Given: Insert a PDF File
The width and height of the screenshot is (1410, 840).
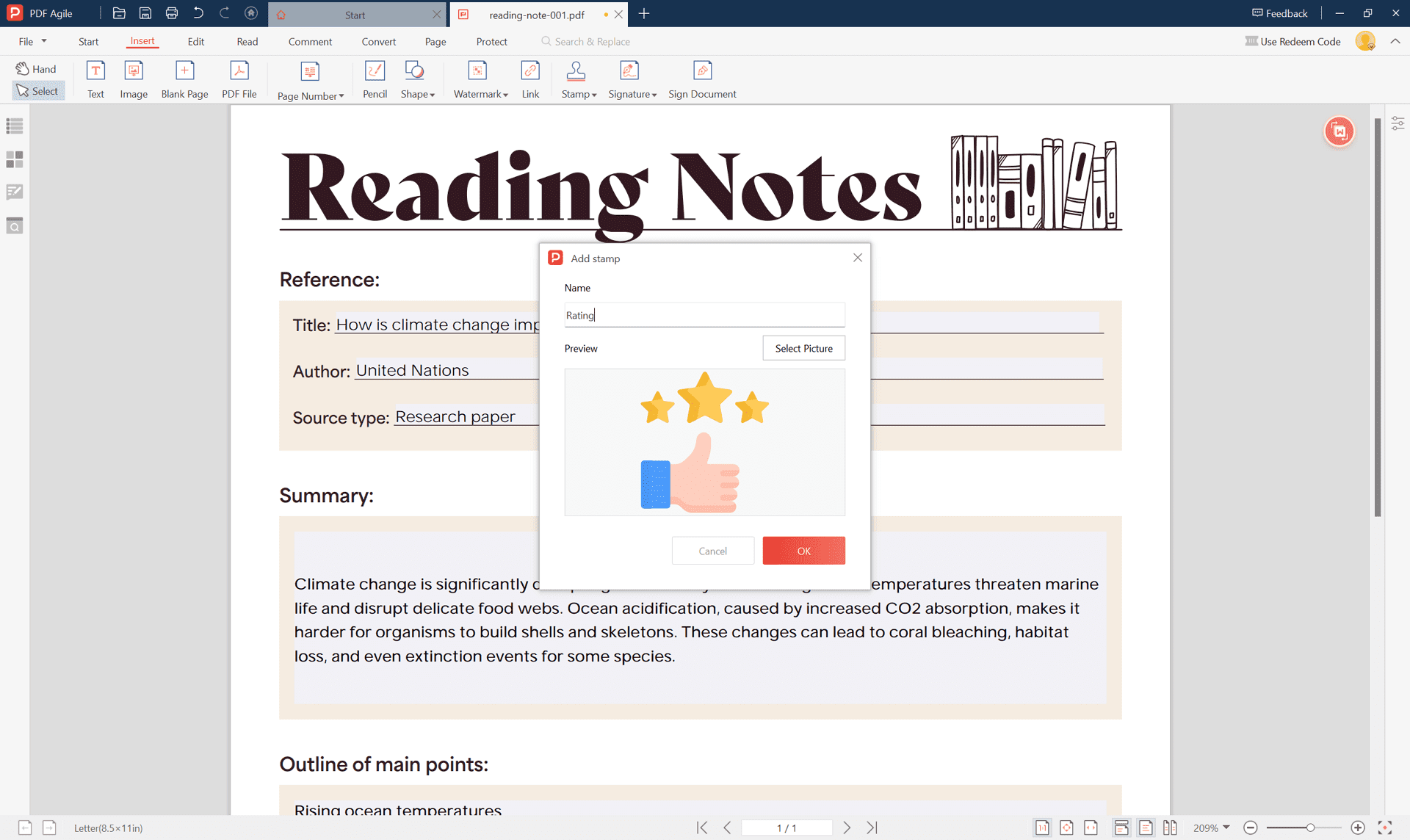Looking at the screenshot, I should pyautogui.click(x=239, y=79).
